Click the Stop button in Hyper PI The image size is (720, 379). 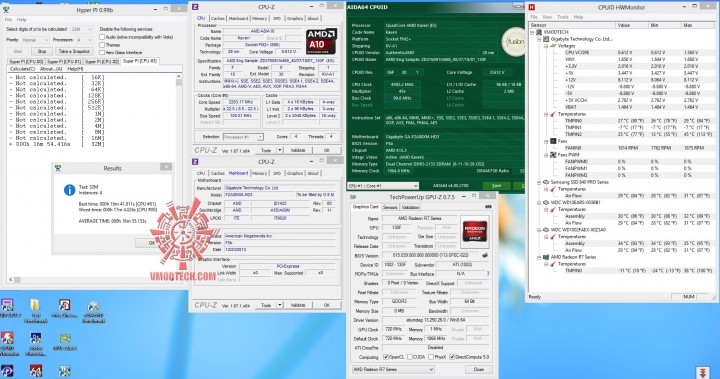(x=42, y=51)
